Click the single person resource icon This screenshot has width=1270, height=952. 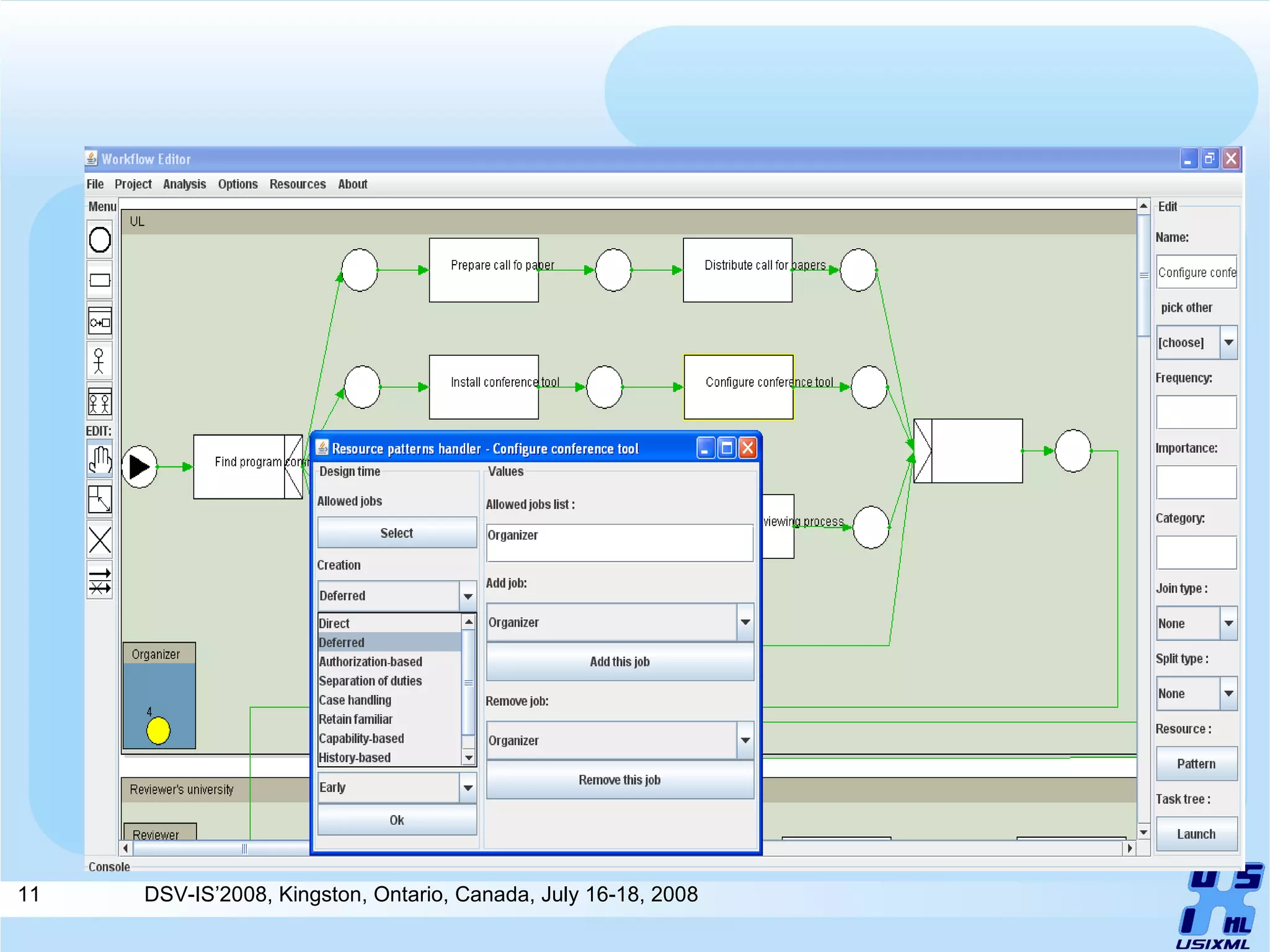[99, 361]
